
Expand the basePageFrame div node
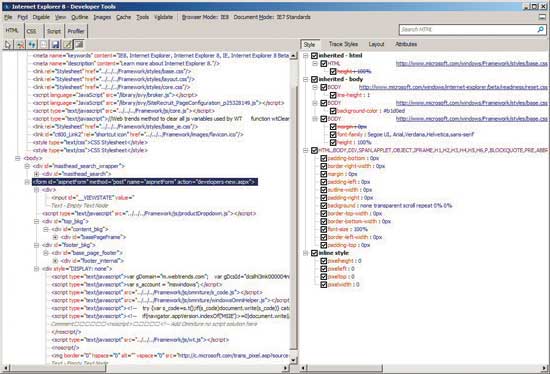[x=55, y=237]
